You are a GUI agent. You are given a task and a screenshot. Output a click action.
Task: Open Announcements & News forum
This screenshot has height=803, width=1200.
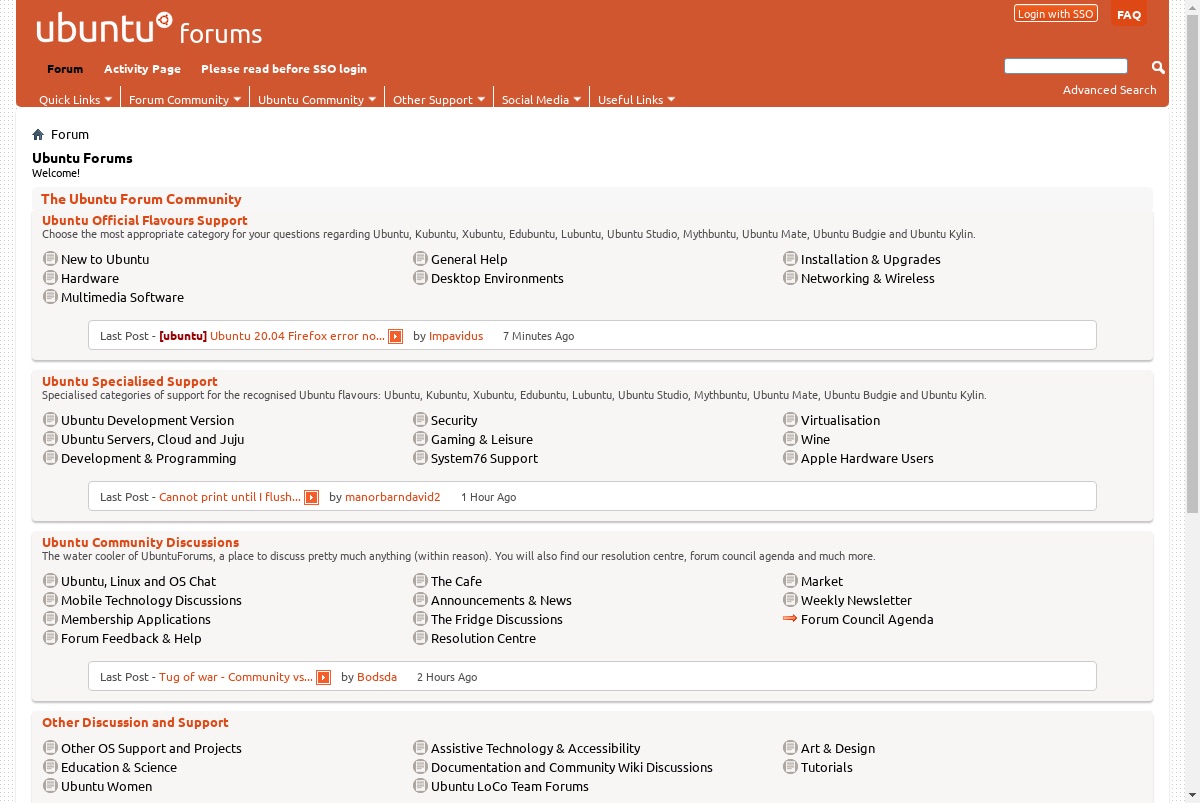point(501,600)
